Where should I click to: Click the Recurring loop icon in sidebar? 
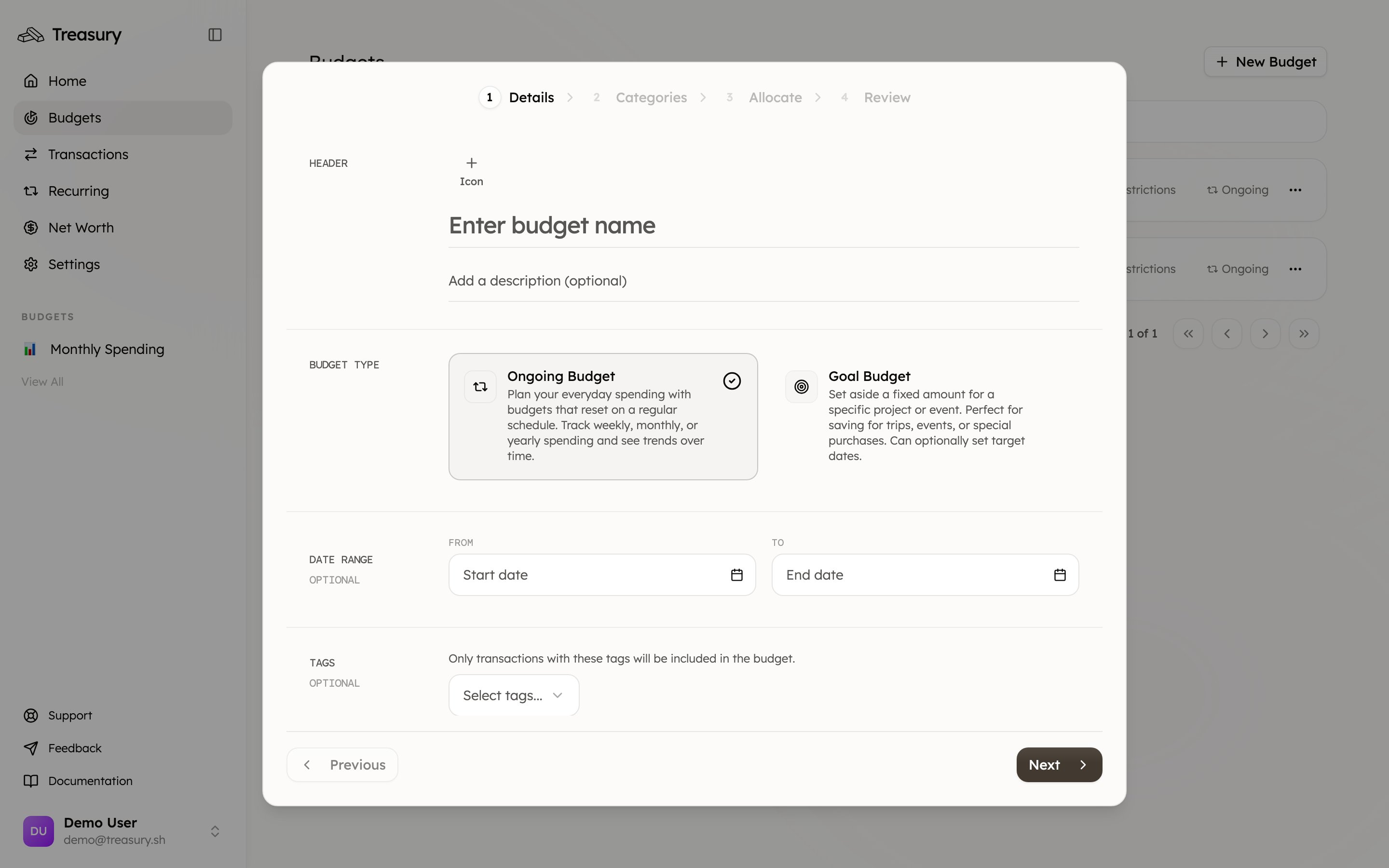31,191
